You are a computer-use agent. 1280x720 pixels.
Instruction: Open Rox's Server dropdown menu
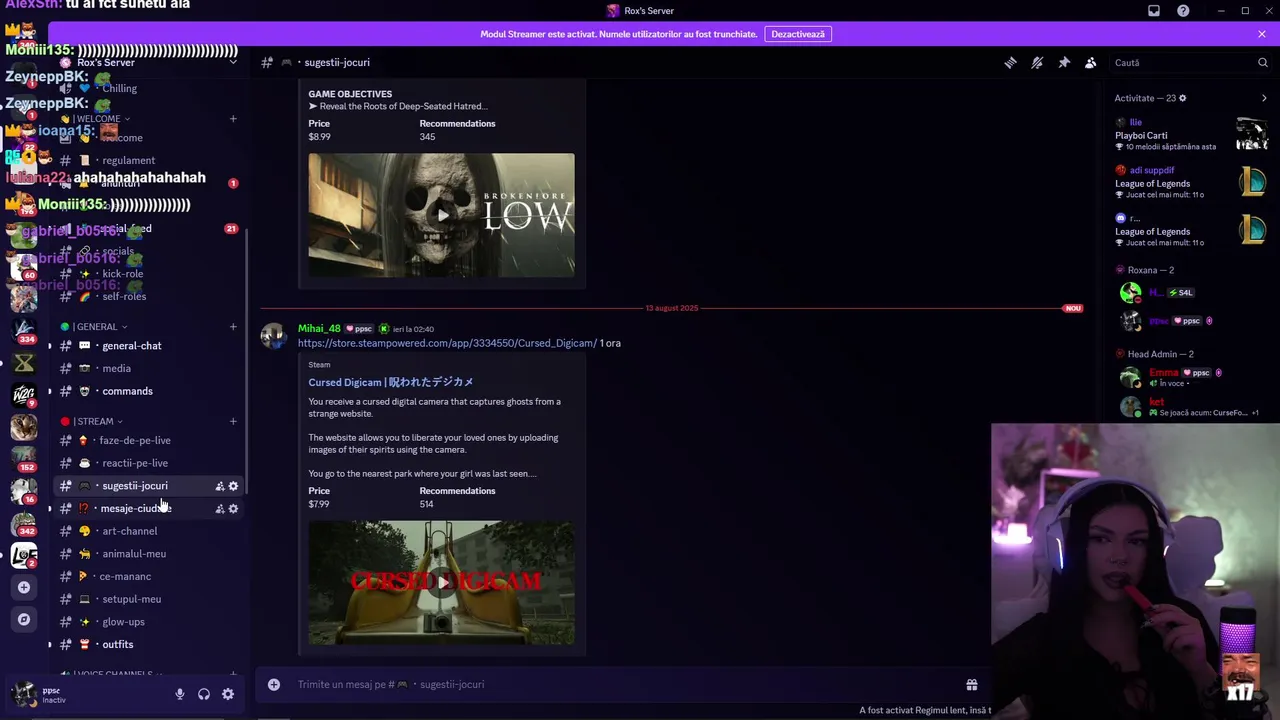pos(233,62)
